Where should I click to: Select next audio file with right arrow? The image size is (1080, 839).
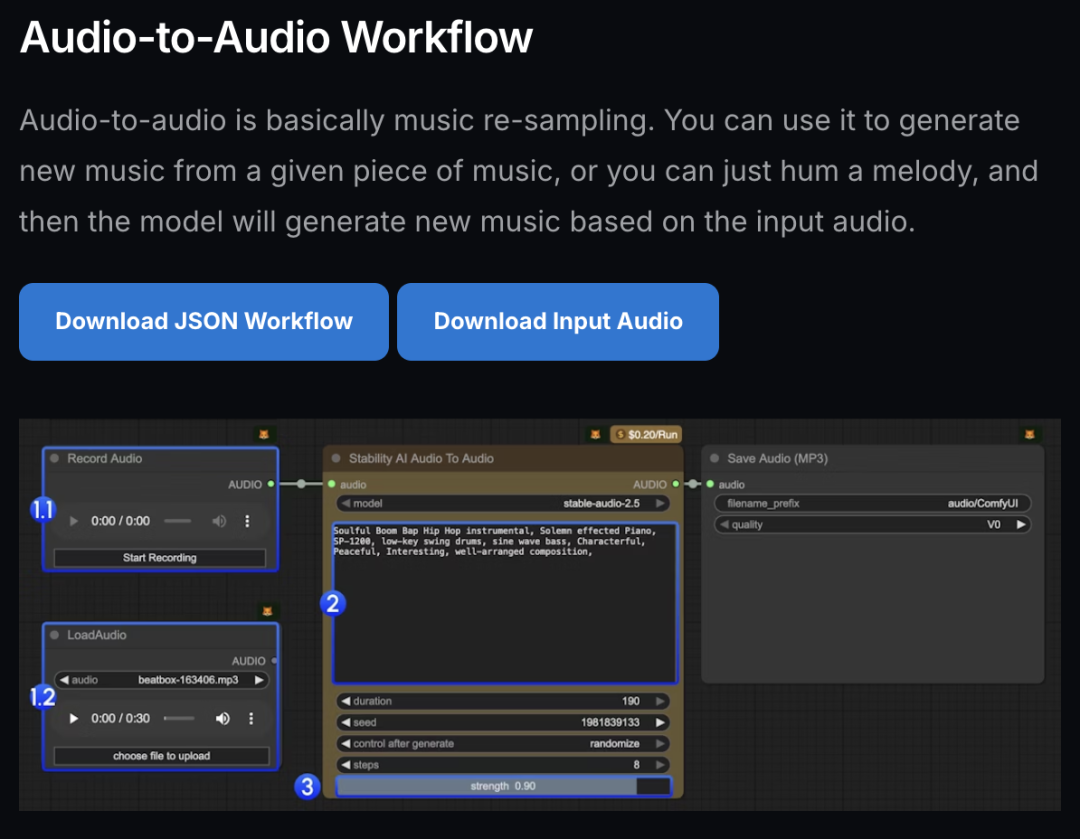click(x=259, y=680)
